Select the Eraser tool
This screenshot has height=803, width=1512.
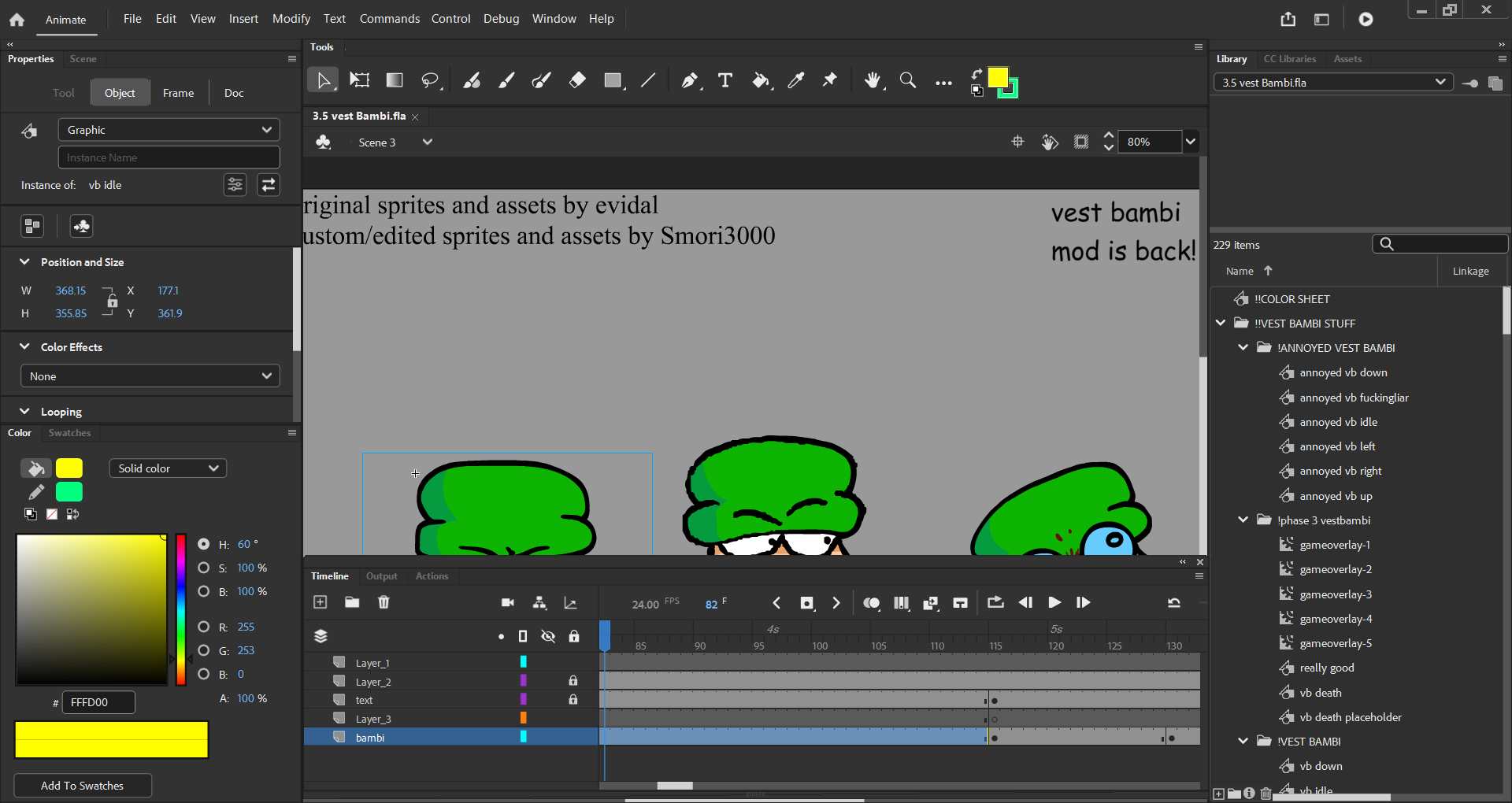577,80
